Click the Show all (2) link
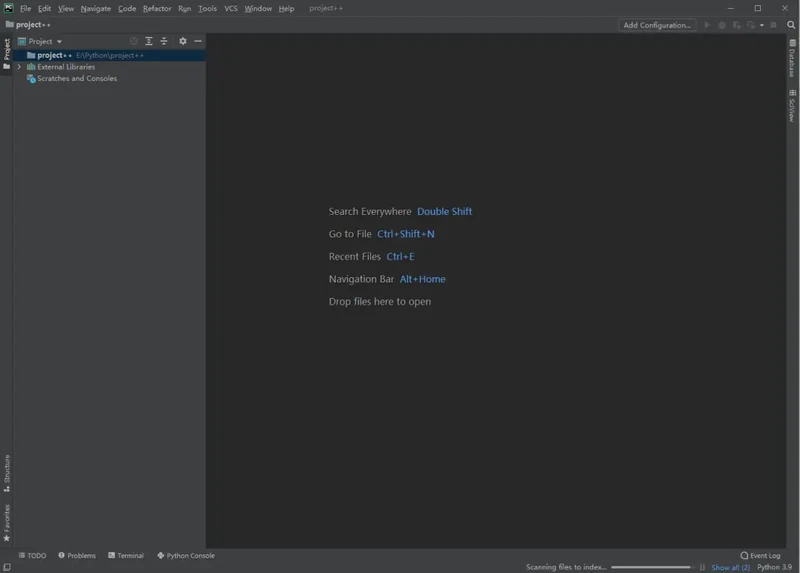This screenshot has height=573, width=800. [x=730, y=567]
